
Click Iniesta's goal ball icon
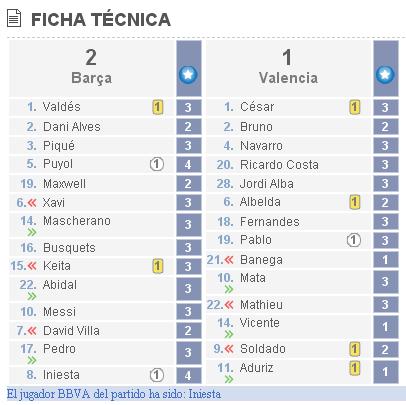coord(157,375)
